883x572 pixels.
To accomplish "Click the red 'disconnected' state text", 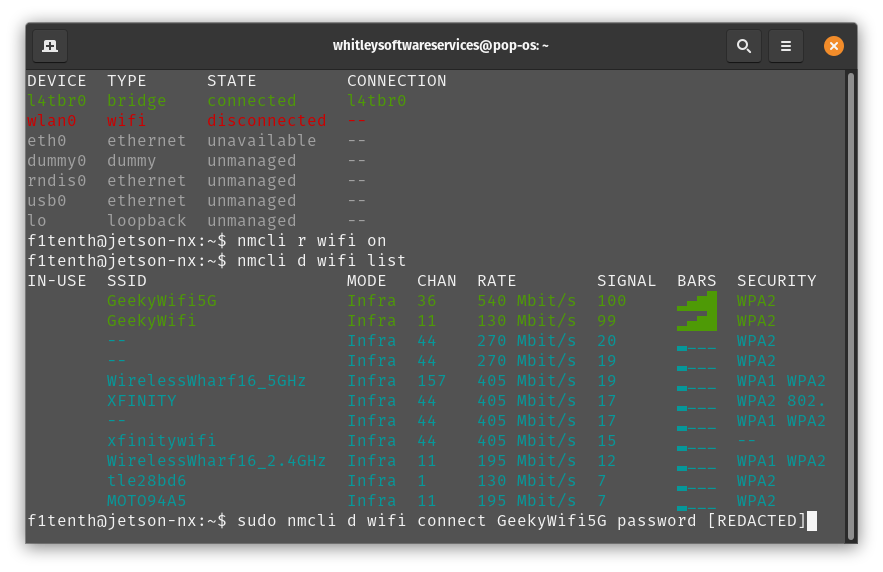I will 266,120.
